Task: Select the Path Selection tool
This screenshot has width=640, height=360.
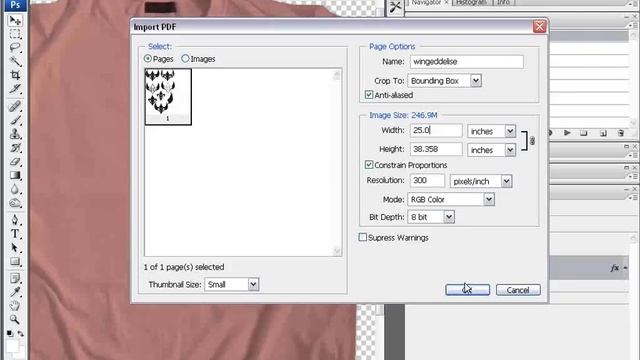Action: click(15, 248)
